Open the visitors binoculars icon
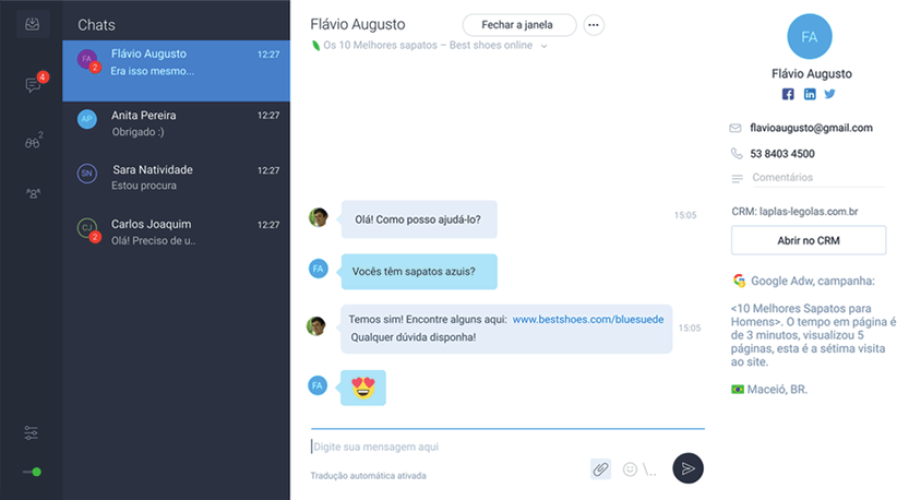The width and height of the screenshot is (909, 500). point(33,141)
